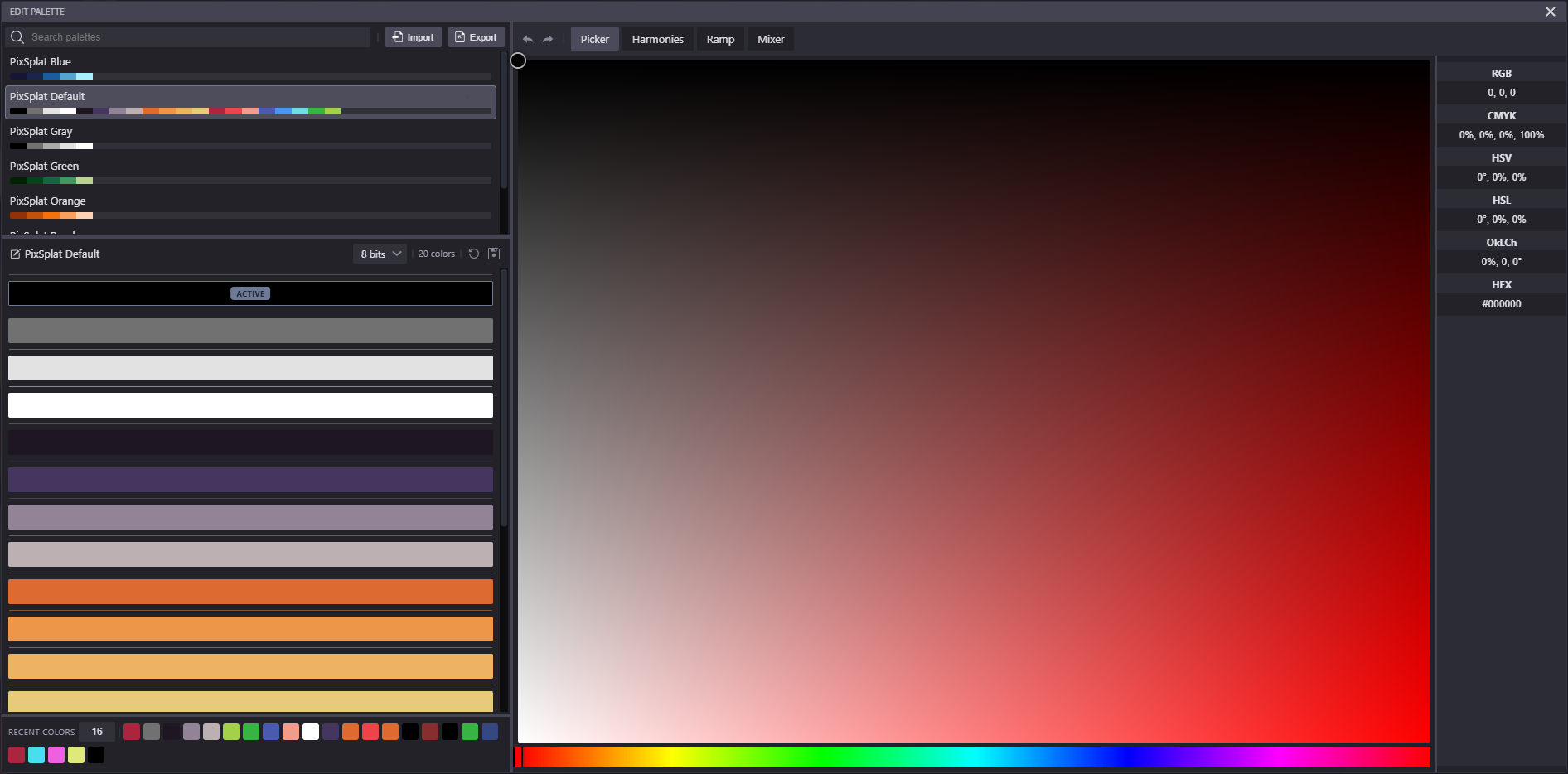Click the HSL value field

[1502, 220]
